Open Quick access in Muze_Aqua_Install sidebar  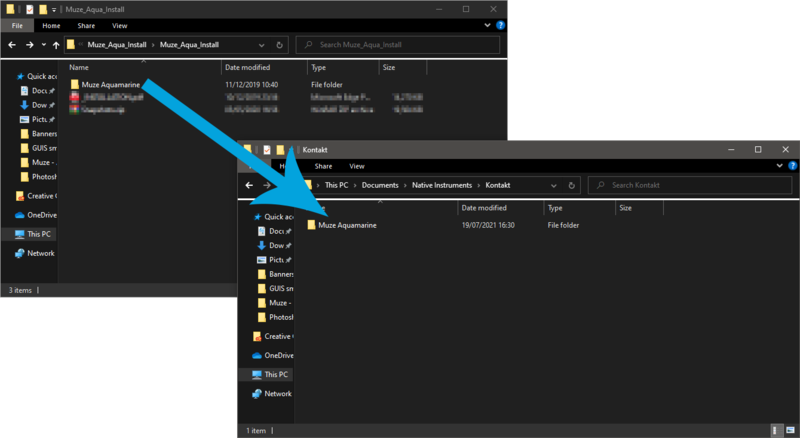pos(36,76)
